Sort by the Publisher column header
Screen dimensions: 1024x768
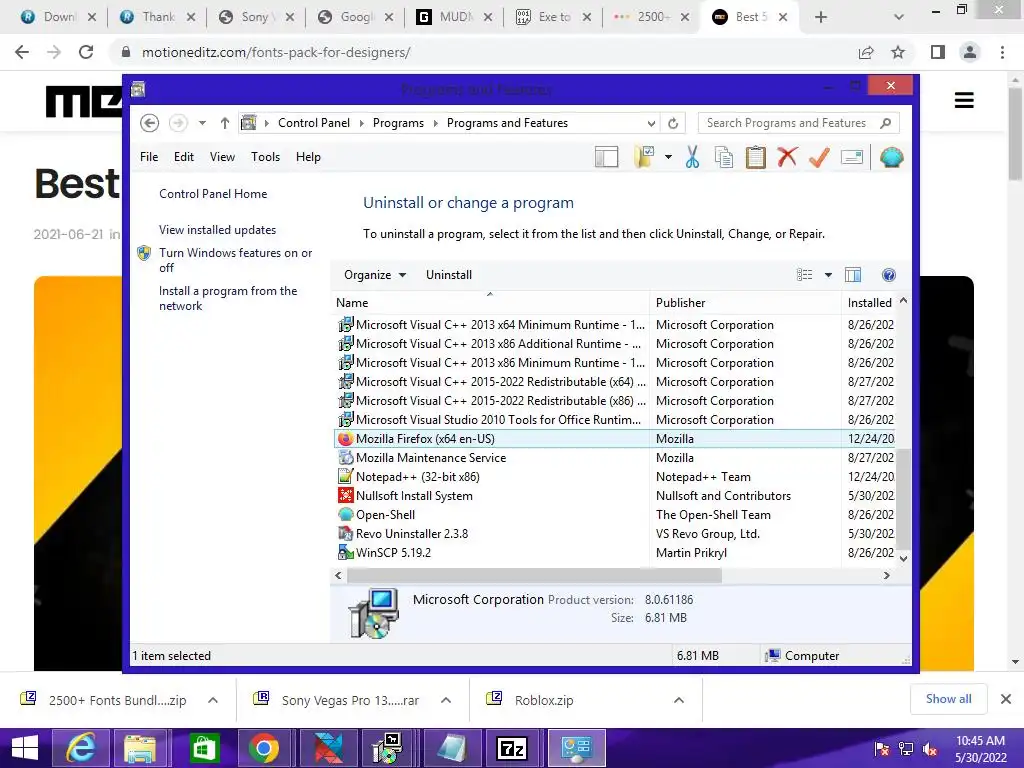tap(745, 302)
